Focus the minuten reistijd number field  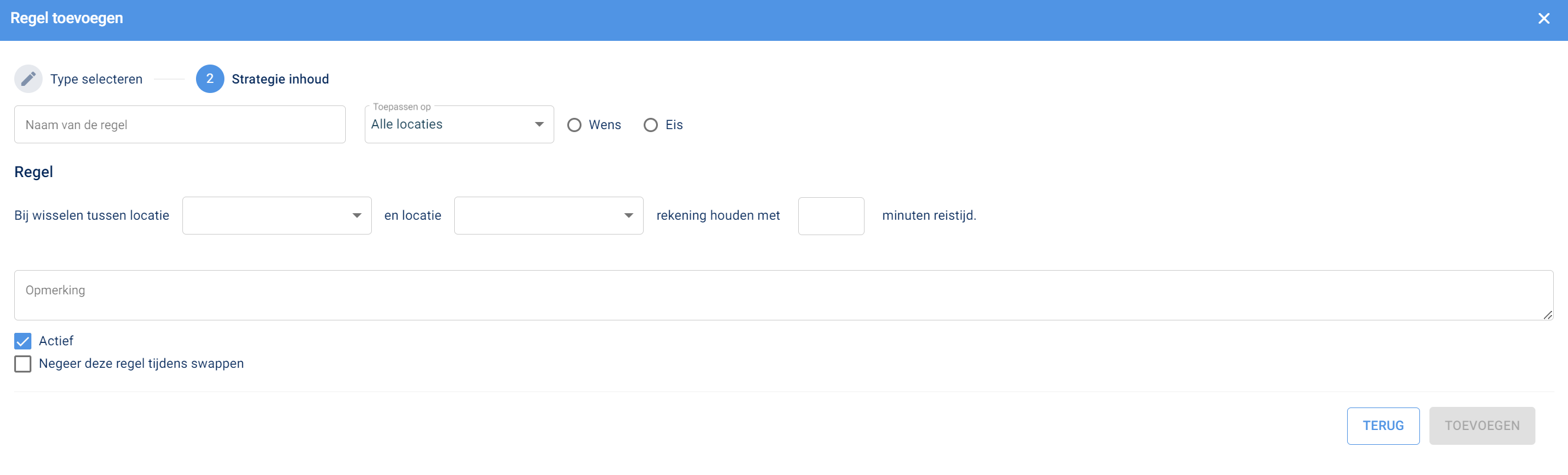831,216
